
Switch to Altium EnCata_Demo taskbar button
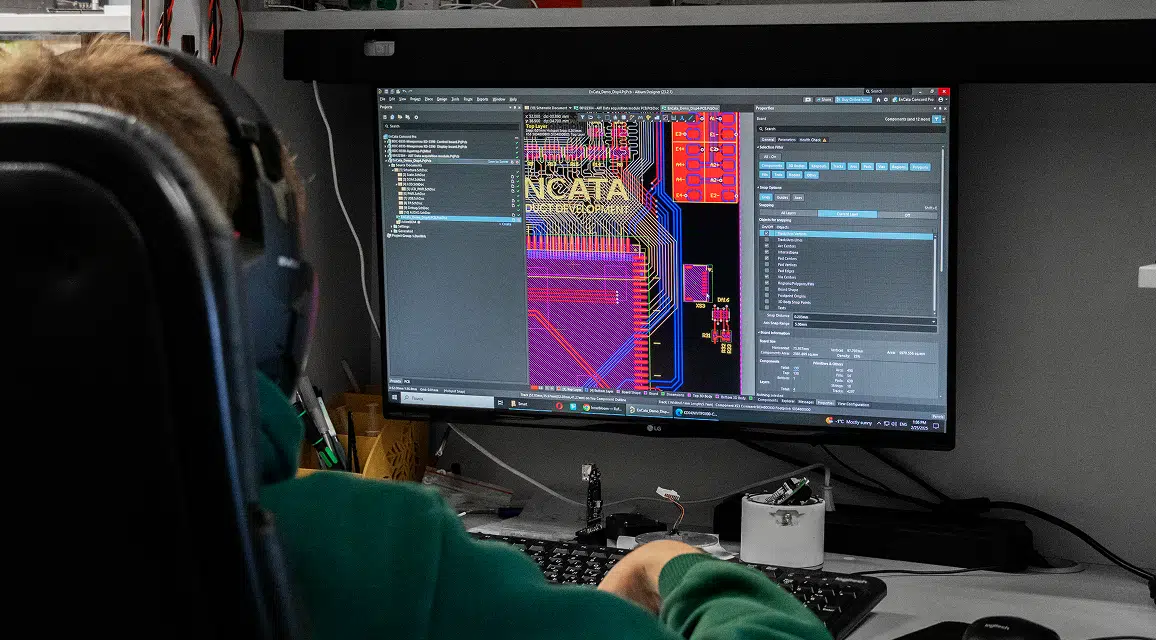pyautogui.click(x=649, y=410)
